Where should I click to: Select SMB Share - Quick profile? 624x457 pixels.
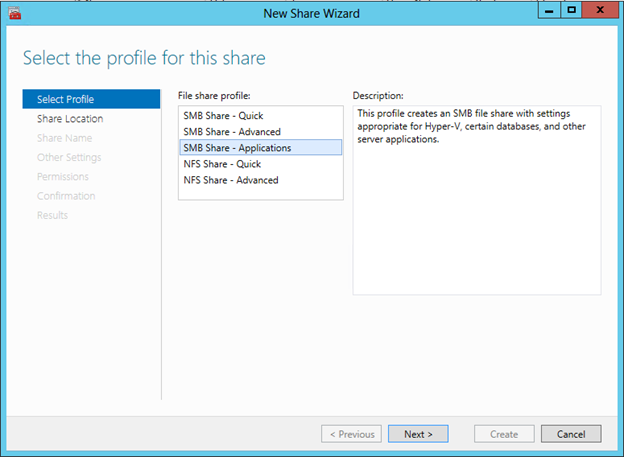216,115
